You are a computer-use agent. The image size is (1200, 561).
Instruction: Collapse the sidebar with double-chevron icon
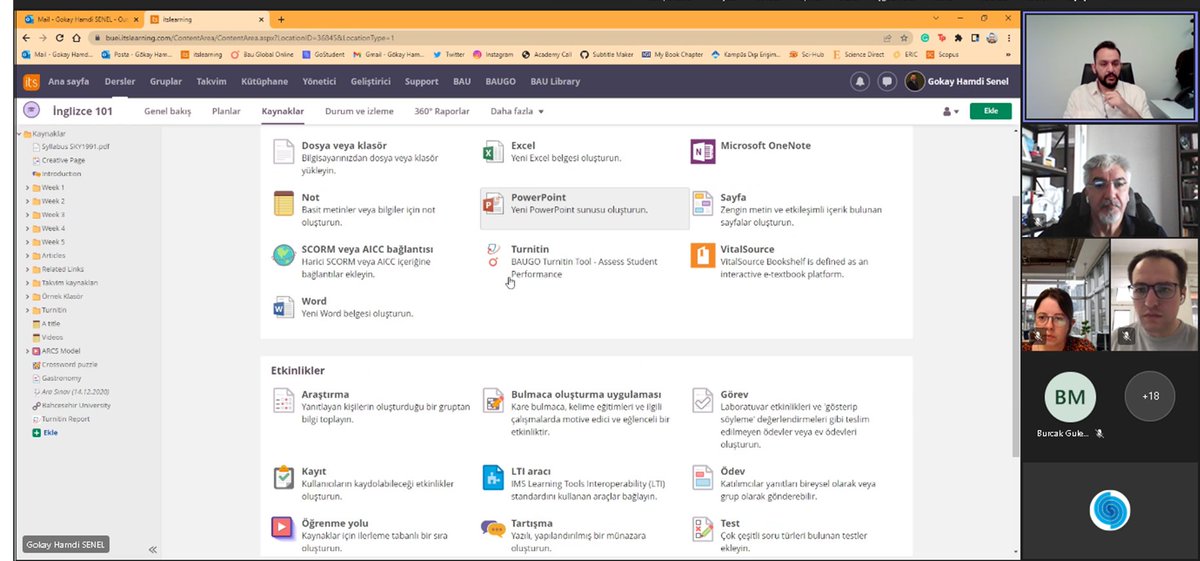click(x=153, y=549)
